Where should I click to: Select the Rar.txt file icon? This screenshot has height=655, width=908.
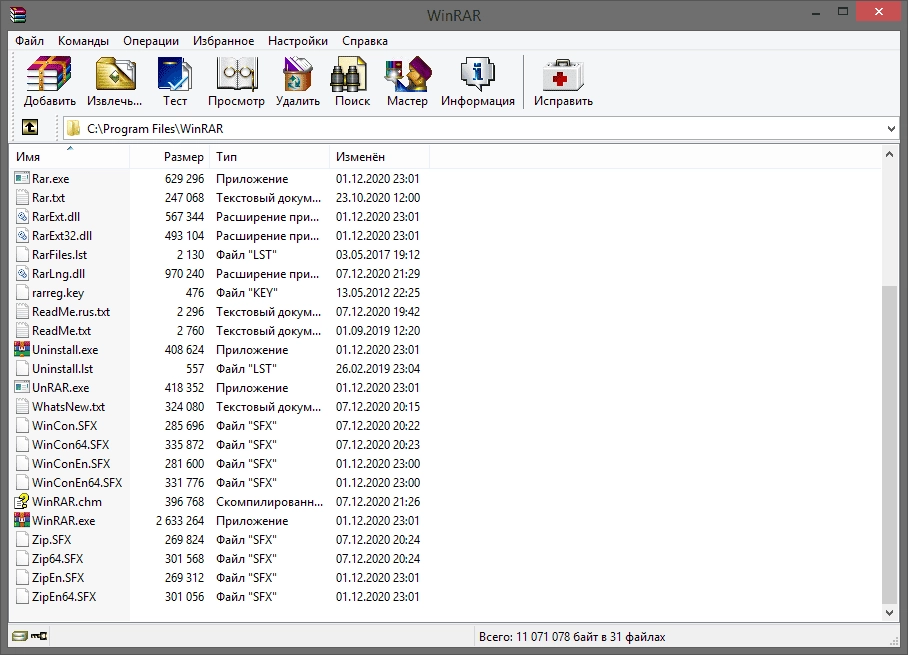[22, 197]
